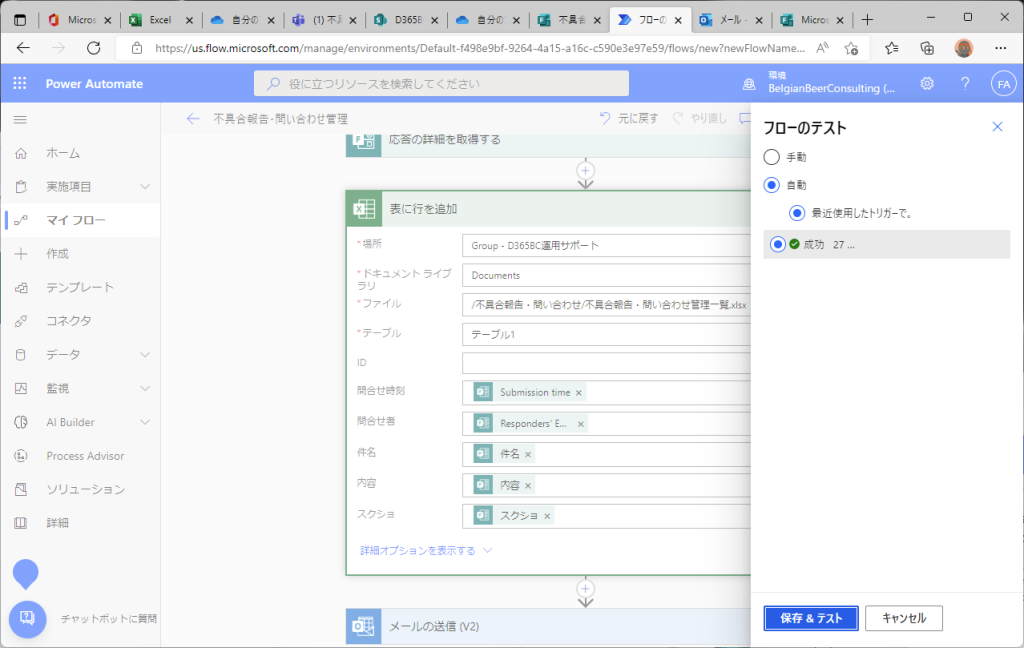Open the ファイル path picker field
This screenshot has height=648, width=1024.
[x=606, y=305]
